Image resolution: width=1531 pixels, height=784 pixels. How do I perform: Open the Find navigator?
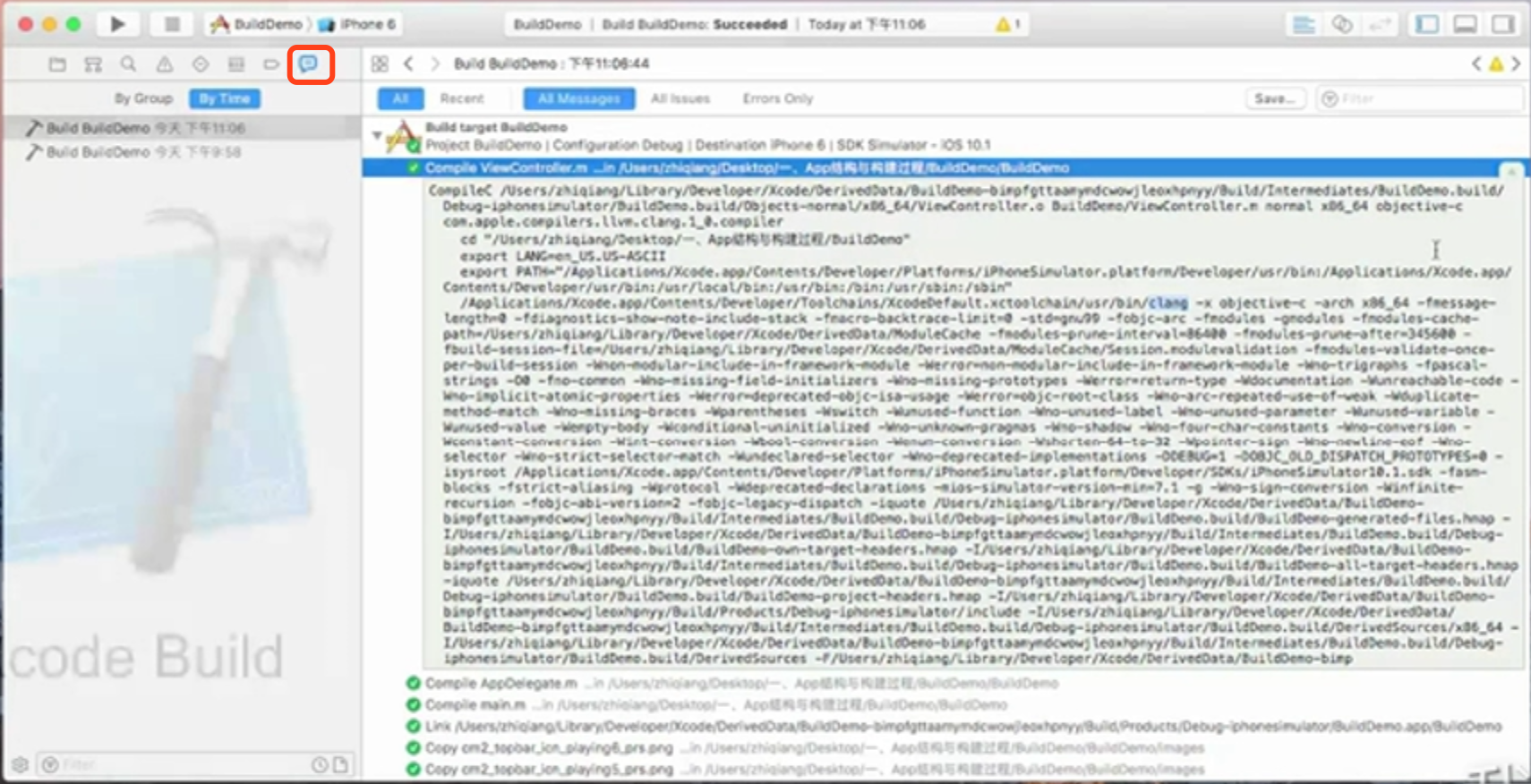tap(129, 64)
